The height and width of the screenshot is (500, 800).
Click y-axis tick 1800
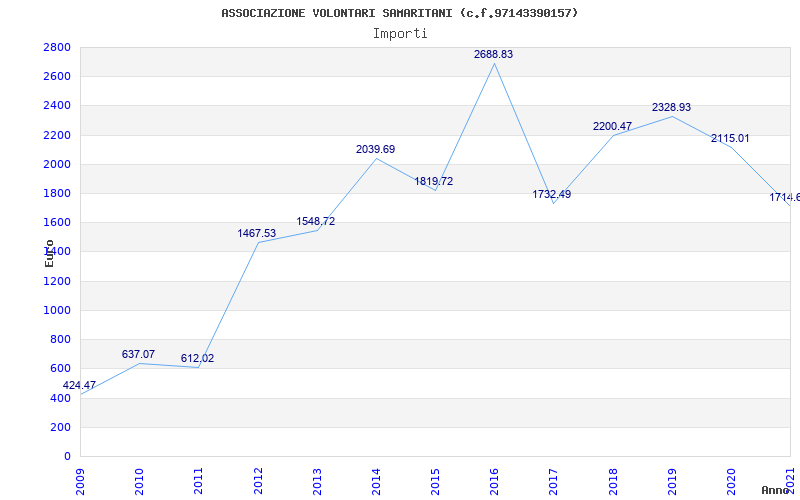57,193
